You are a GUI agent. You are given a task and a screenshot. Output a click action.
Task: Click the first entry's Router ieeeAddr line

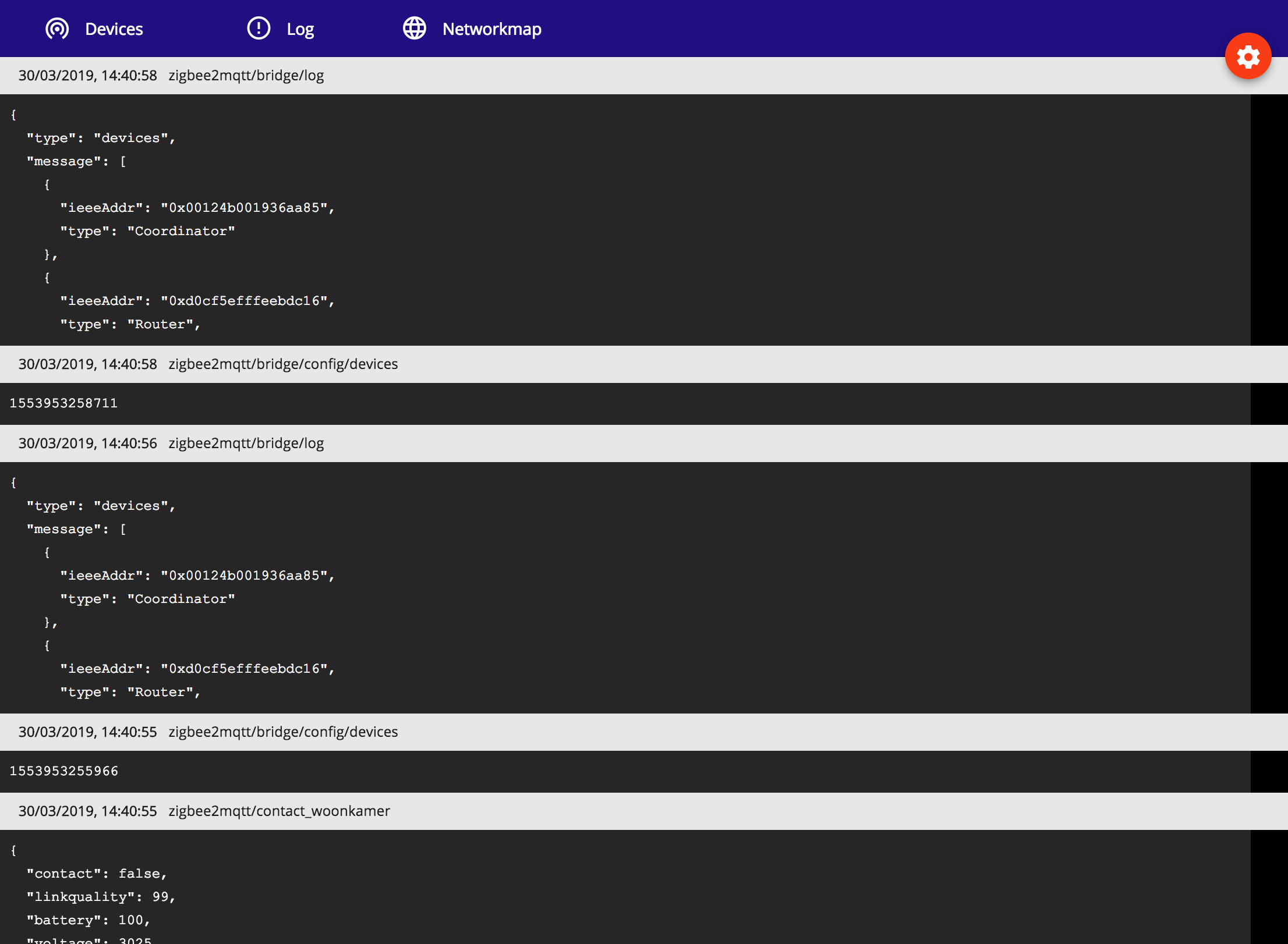pyautogui.click(x=197, y=301)
